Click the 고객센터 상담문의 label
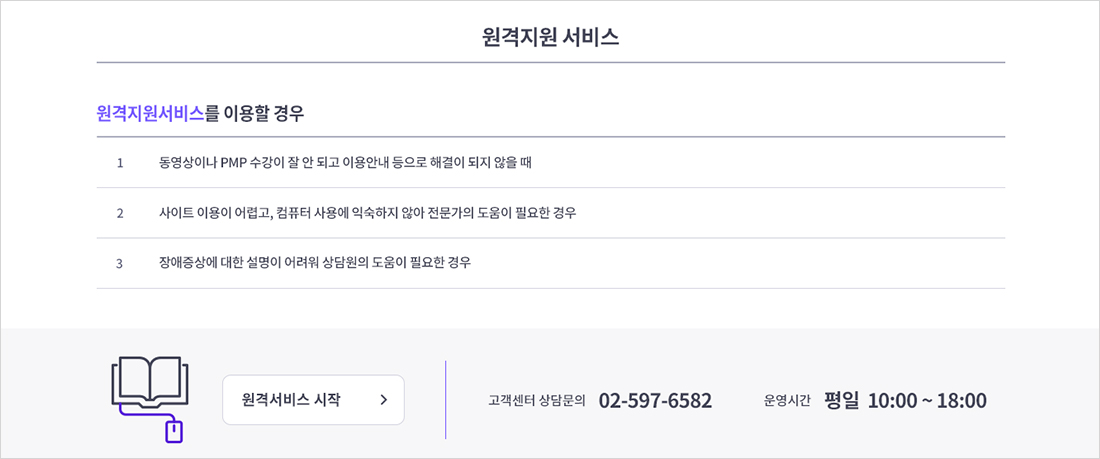This screenshot has width=1100, height=459. [x=536, y=401]
